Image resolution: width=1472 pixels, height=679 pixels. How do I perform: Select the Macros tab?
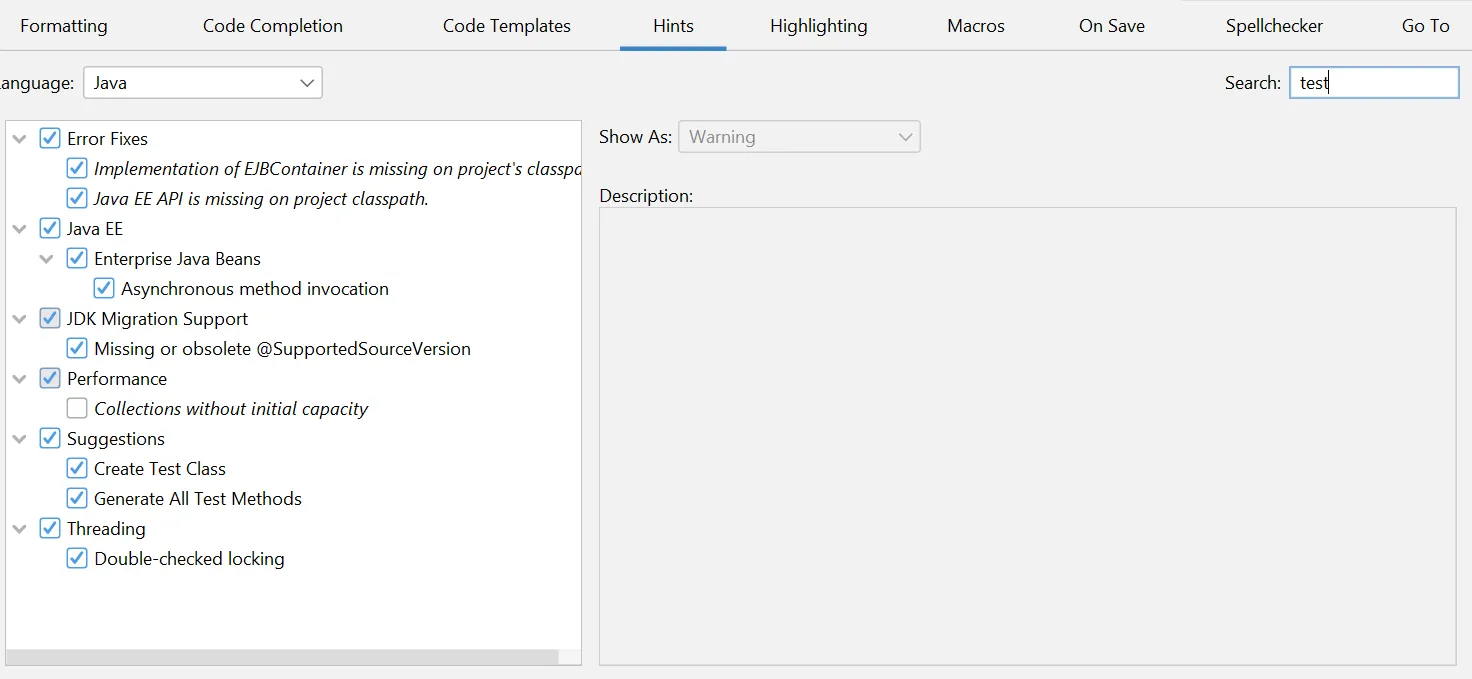pyautogui.click(x=975, y=26)
